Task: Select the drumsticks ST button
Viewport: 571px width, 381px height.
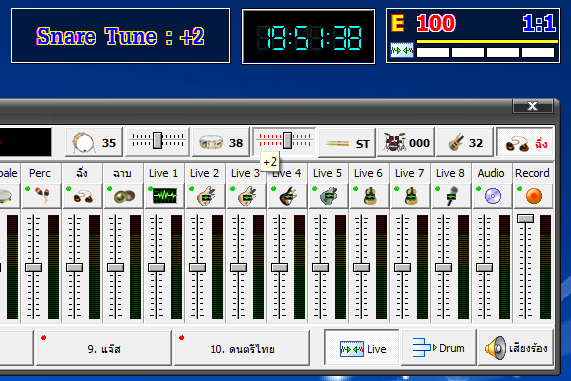Action: click(x=347, y=143)
